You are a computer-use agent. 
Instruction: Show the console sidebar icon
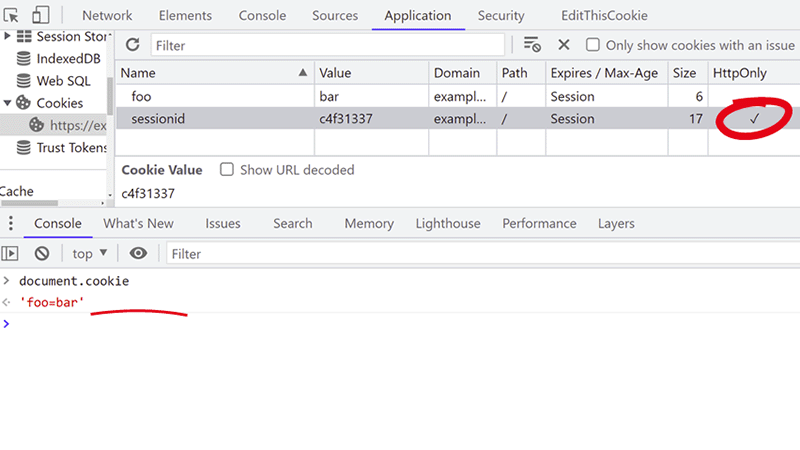10,254
